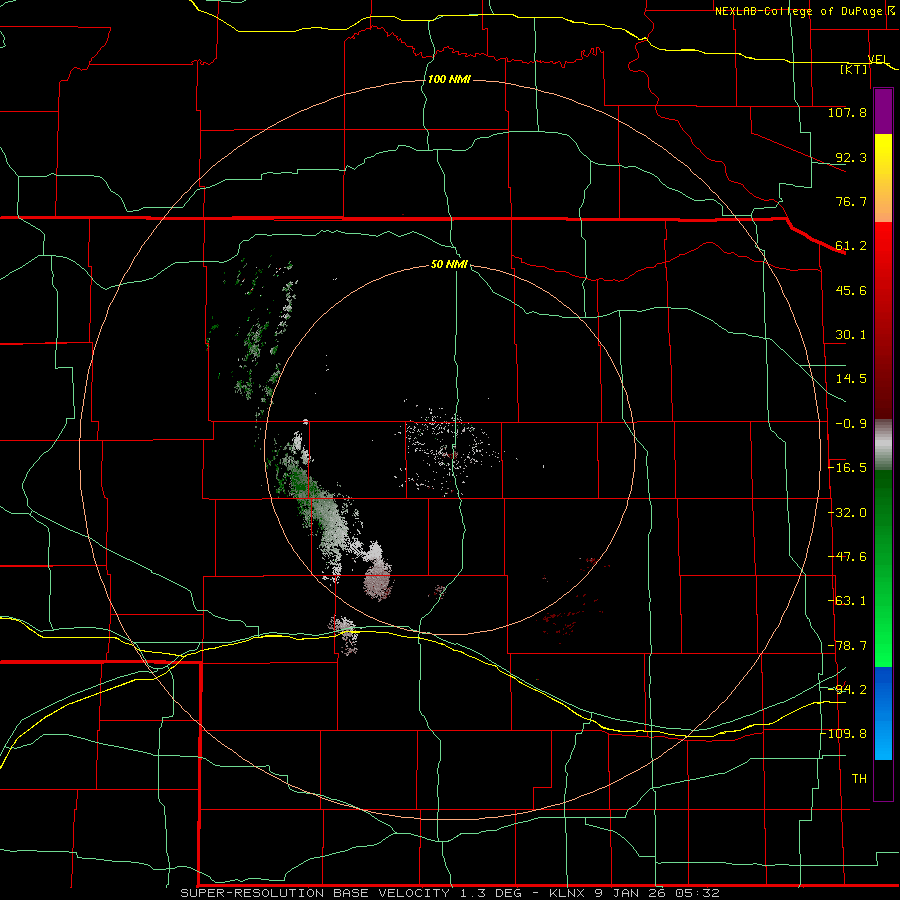Click the VEL legend heading
This screenshot has height=900, width=900.
pyautogui.click(x=878, y=59)
